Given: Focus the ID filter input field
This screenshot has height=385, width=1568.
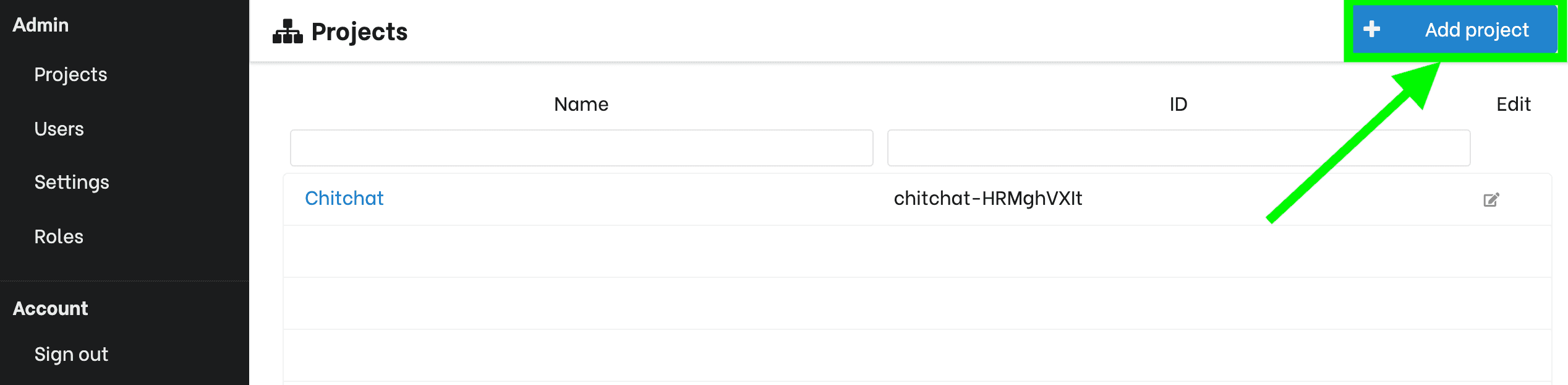Looking at the screenshot, I should (x=1178, y=148).
